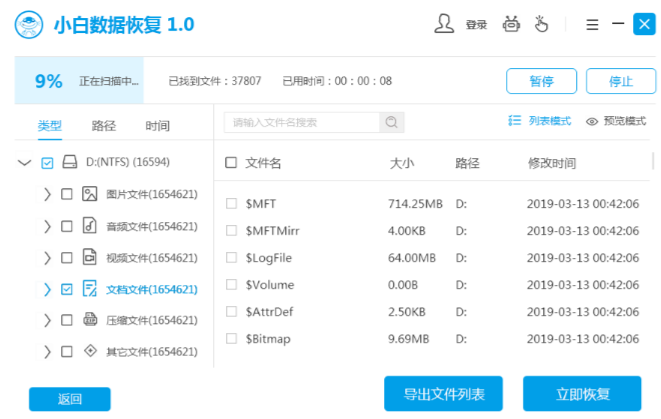This screenshot has height=419, width=661.
Task: Tick the $MFT file checkbox
Action: click(232, 204)
